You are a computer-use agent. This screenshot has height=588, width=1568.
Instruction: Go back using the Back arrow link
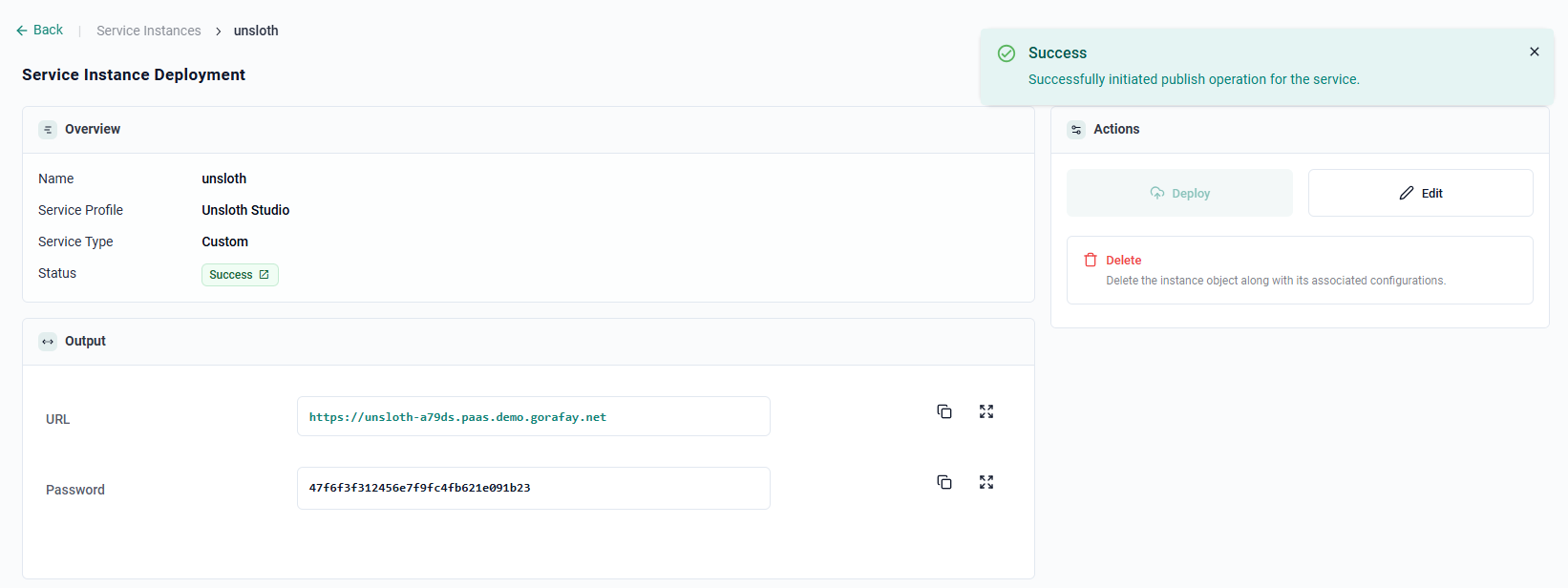click(x=39, y=31)
